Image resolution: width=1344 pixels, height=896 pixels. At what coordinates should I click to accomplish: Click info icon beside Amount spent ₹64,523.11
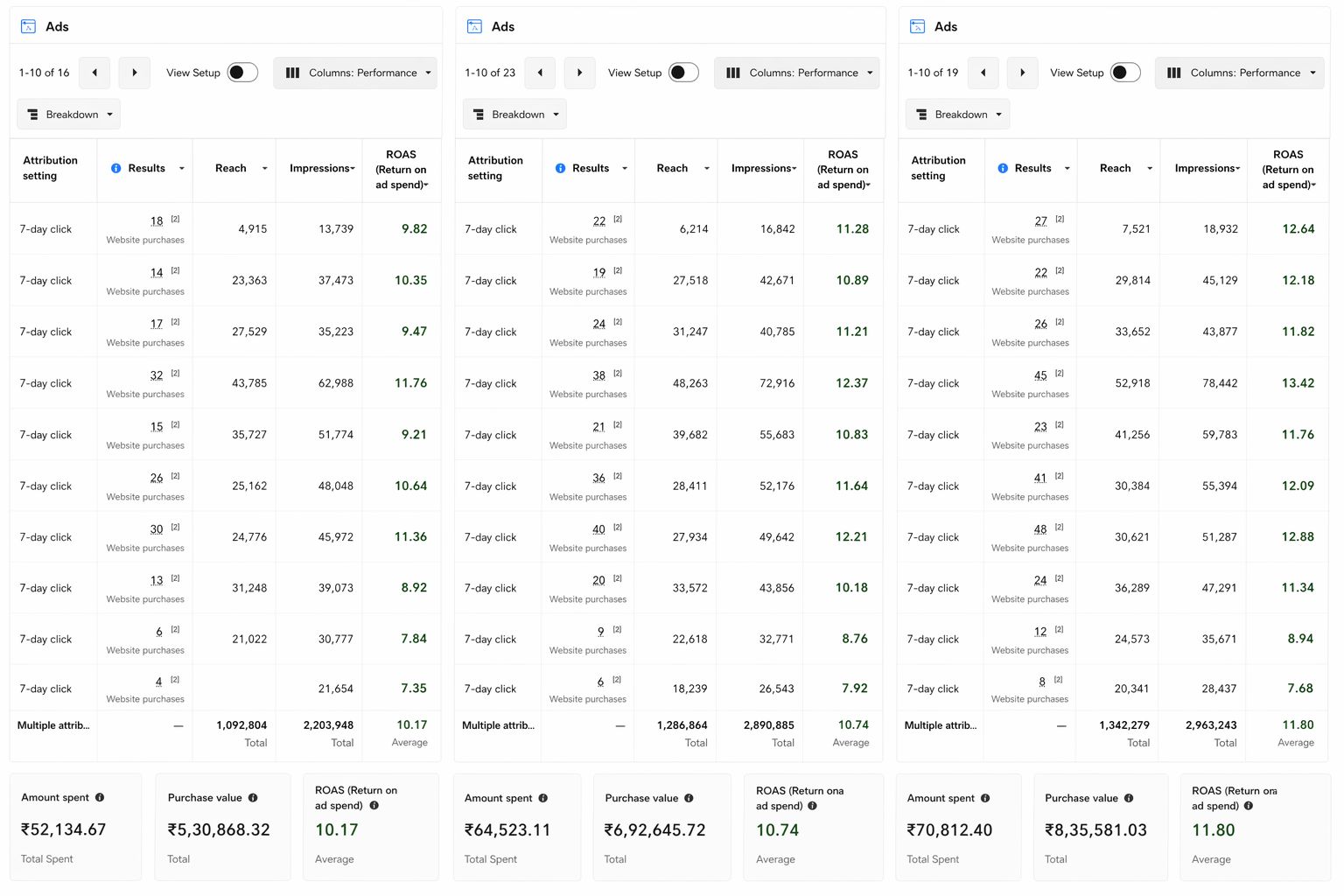click(542, 798)
